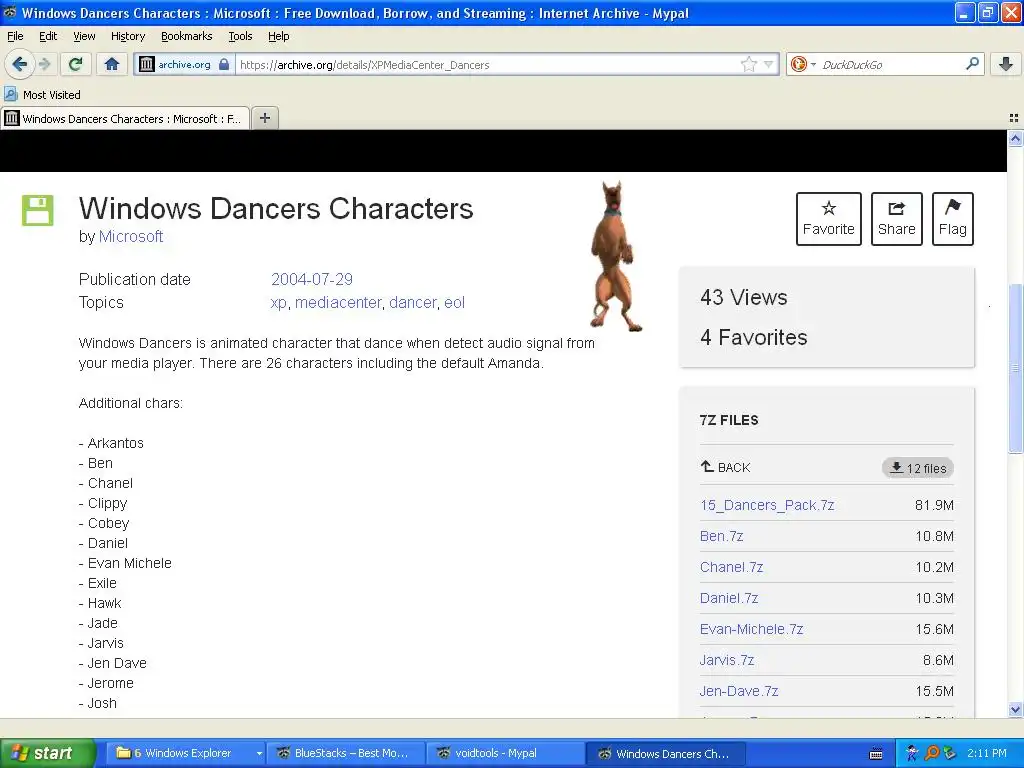The width and height of the screenshot is (1024, 768).
Task: Click the taskbar keyboard icon
Action: click(x=876, y=754)
